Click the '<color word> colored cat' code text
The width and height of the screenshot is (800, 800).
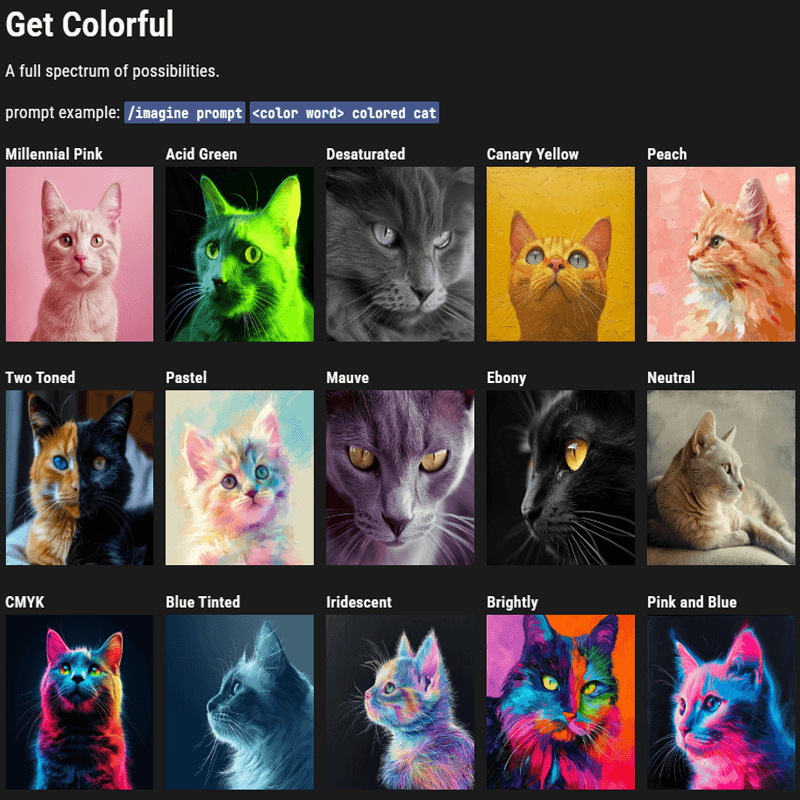tap(344, 113)
